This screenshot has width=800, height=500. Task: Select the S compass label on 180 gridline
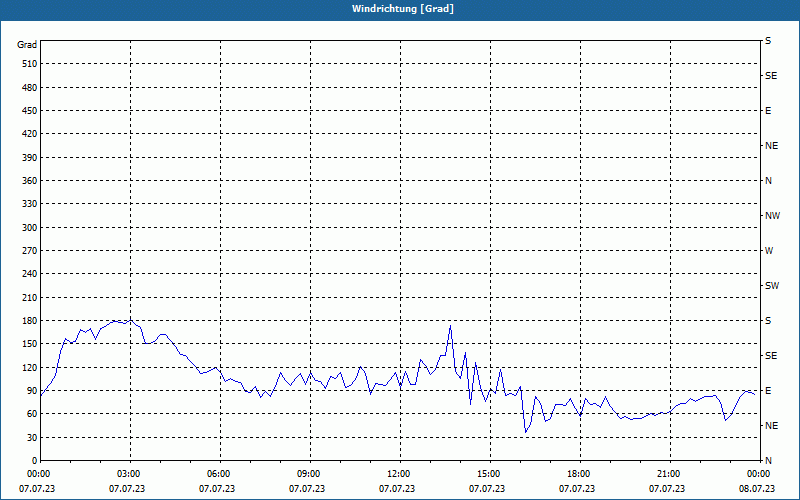(768, 320)
